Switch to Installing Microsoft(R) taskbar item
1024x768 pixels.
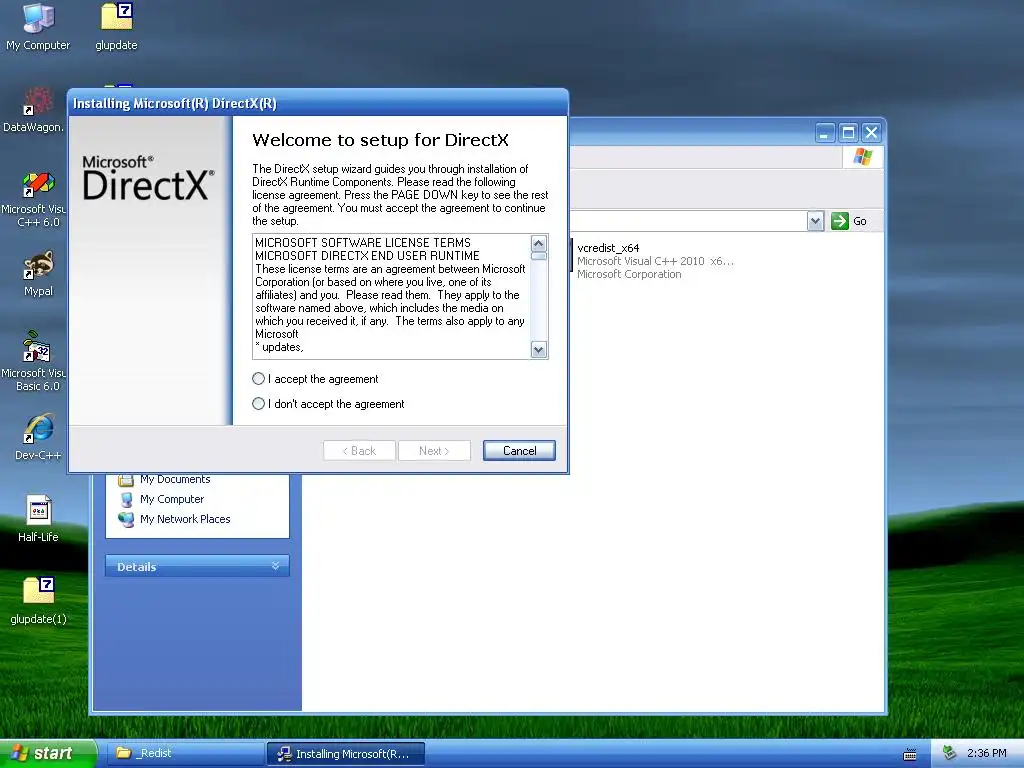coord(346,754)
